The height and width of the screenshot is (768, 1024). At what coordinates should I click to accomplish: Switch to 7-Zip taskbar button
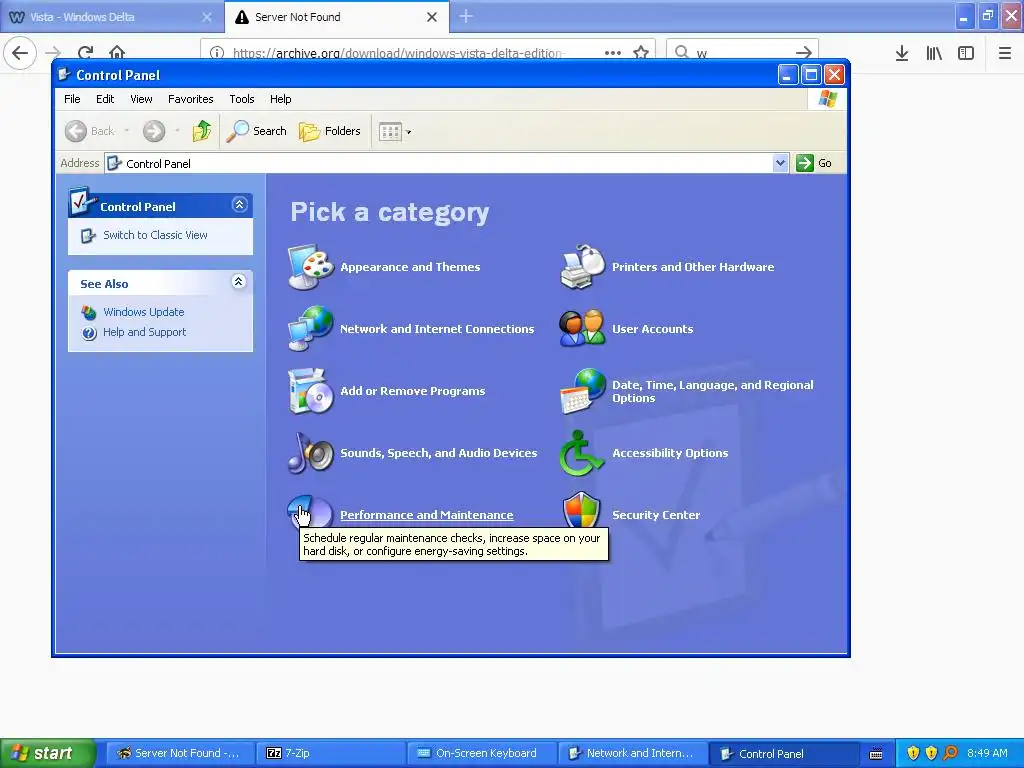(x=332, y=754)
